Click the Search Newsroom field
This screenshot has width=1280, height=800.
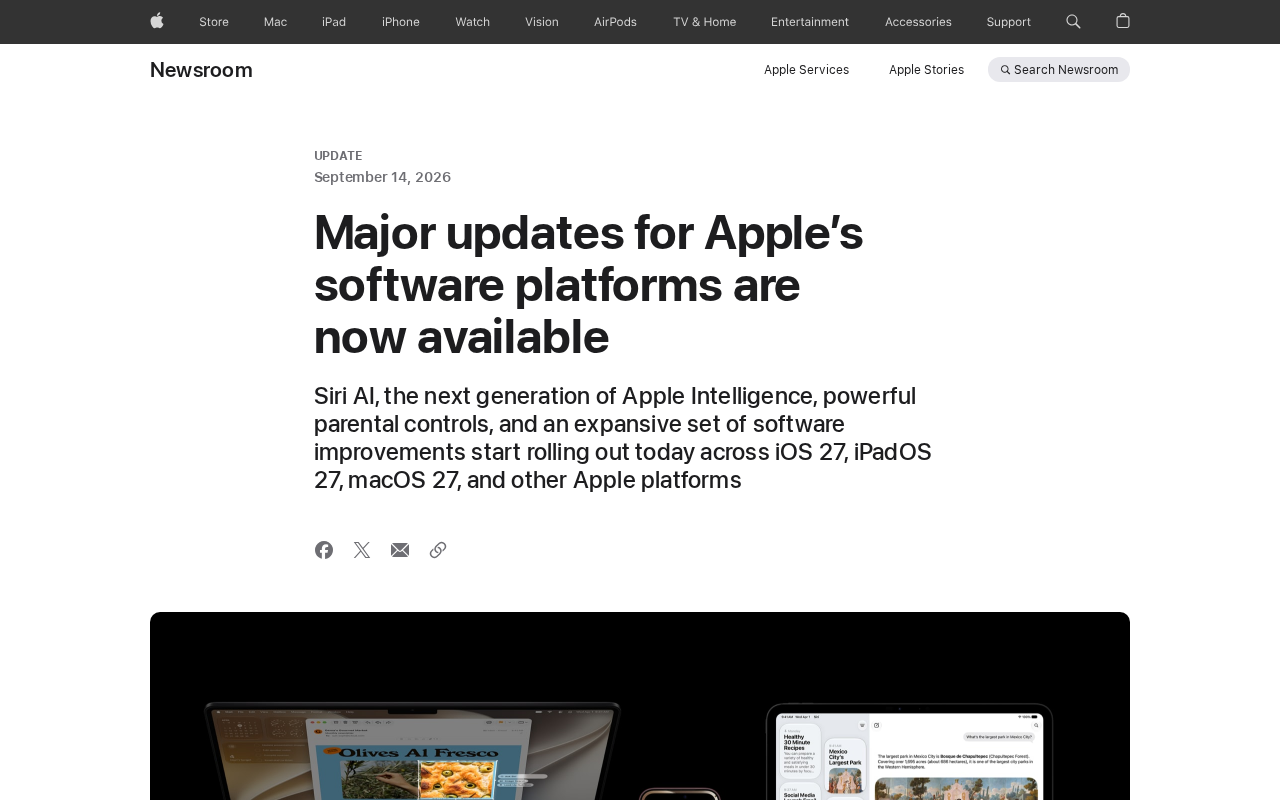pos(1059,70)
